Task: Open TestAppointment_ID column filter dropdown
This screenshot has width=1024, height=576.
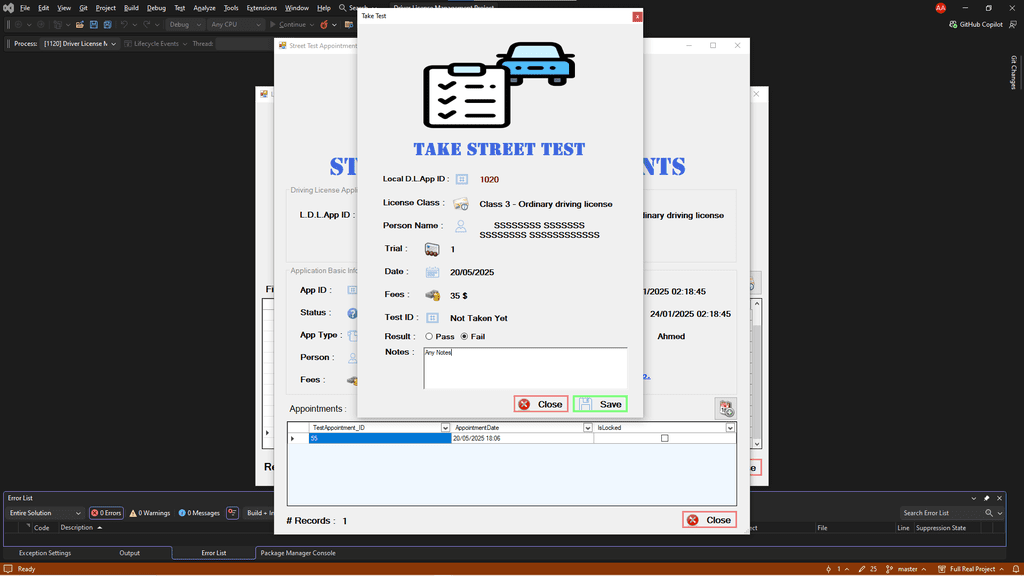Action: [445, 428]
